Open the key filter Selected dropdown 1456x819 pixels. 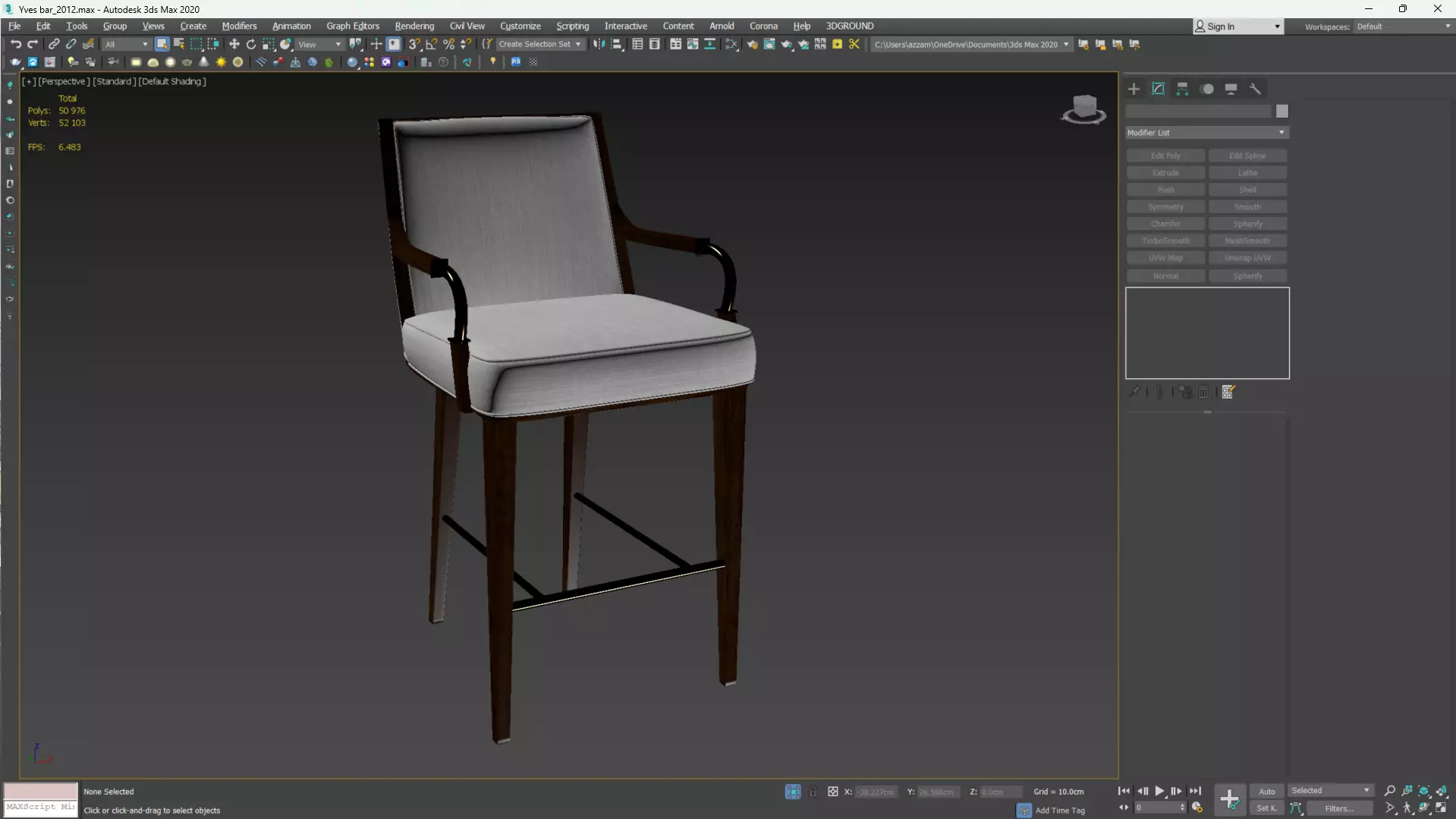pyautogui.click(x=1330, y=791)
